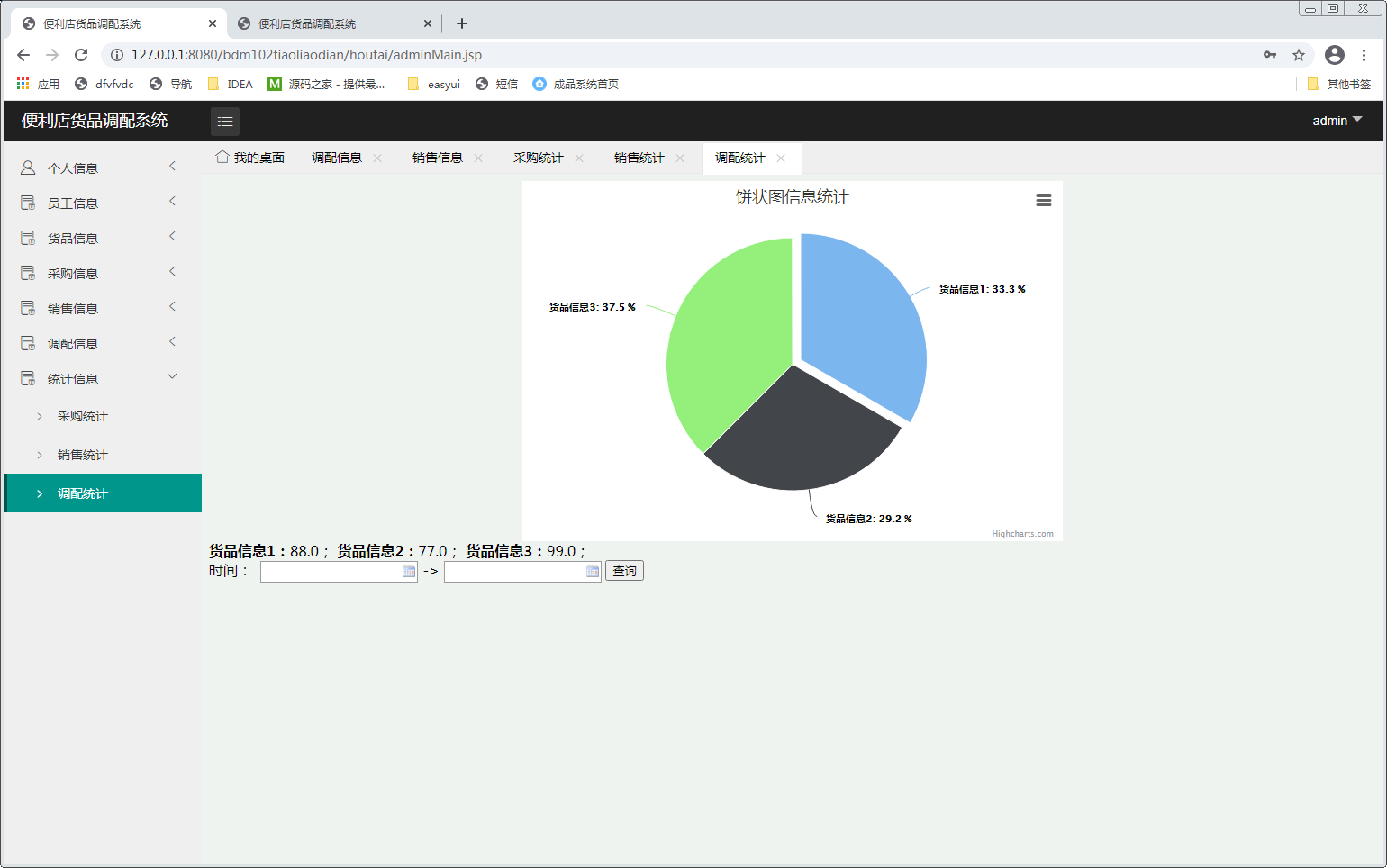Expand the 个人信息 menu chevron

tap(172, 166)
